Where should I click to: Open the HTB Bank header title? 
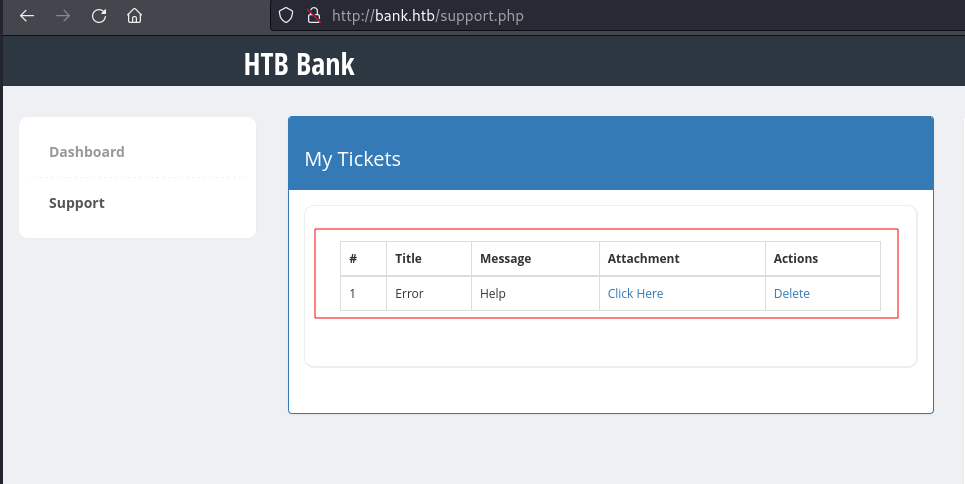299,64
